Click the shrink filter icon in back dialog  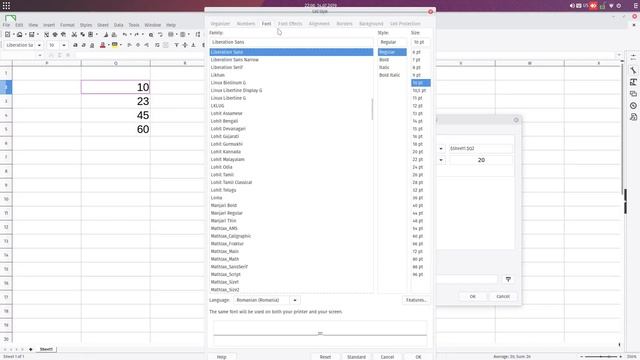coord(508,279)
